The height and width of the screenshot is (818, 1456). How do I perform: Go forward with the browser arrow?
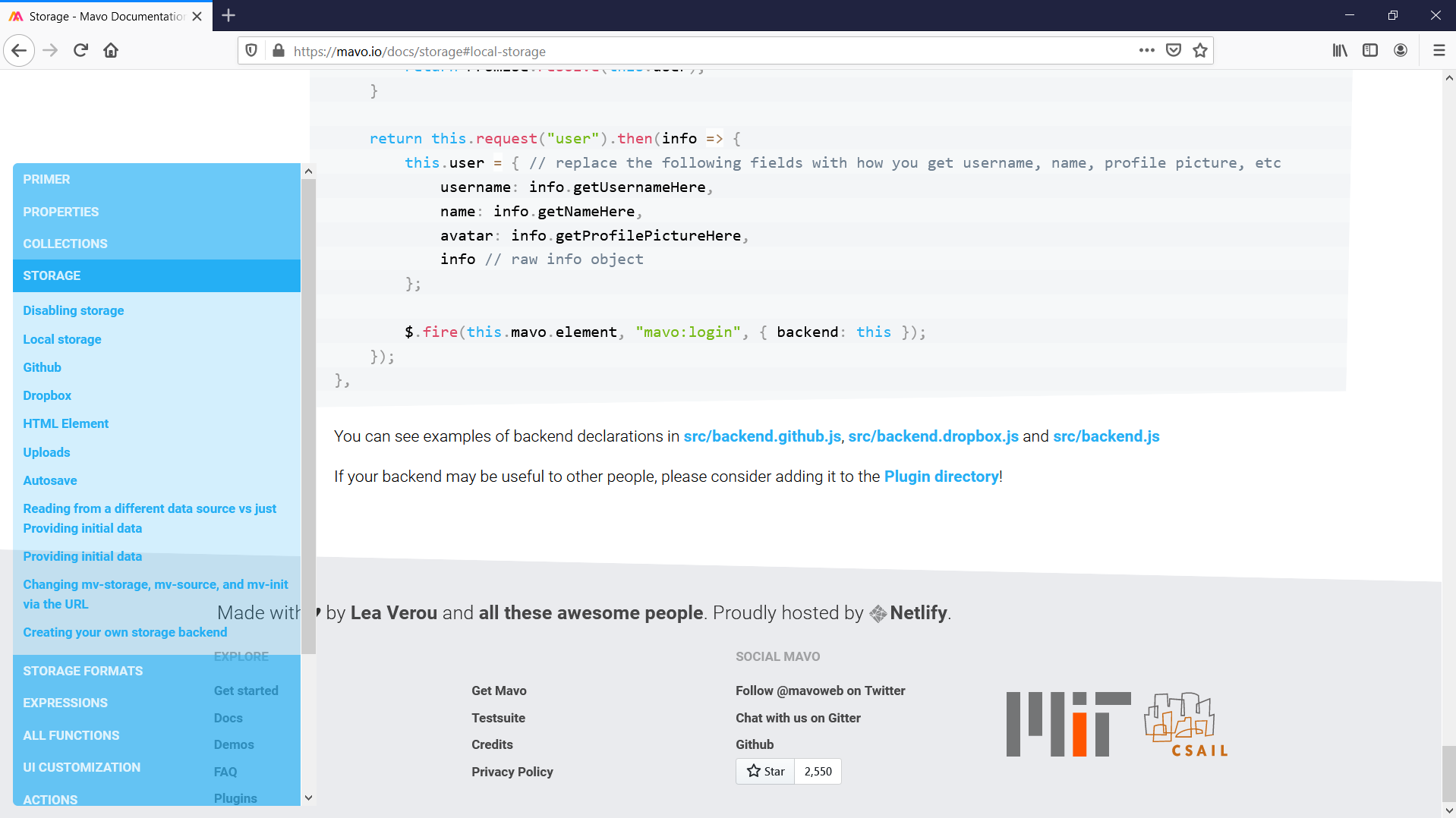50,51
